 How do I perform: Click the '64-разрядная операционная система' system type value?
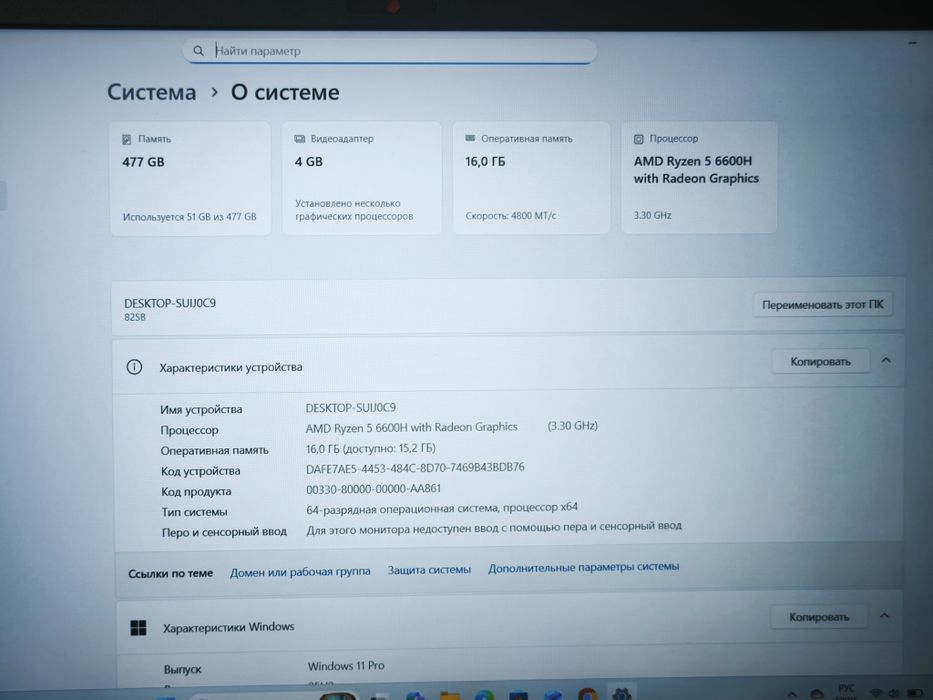click(x=442, y=508)
